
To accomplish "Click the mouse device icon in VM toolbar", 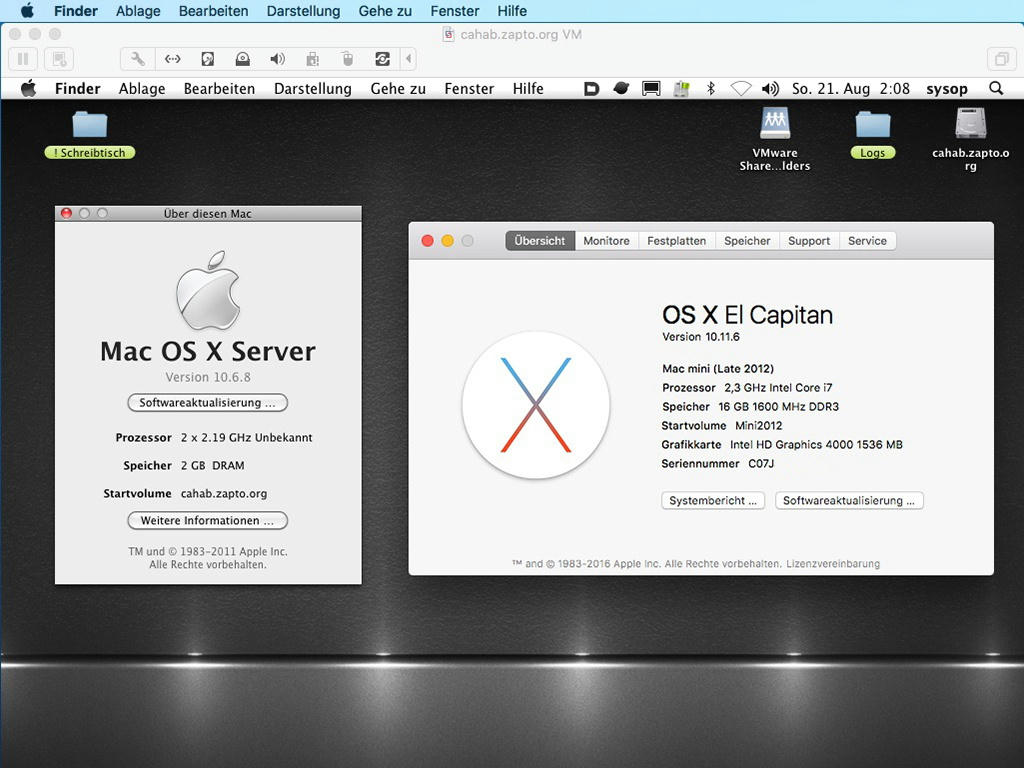I will tap(347, 59).
